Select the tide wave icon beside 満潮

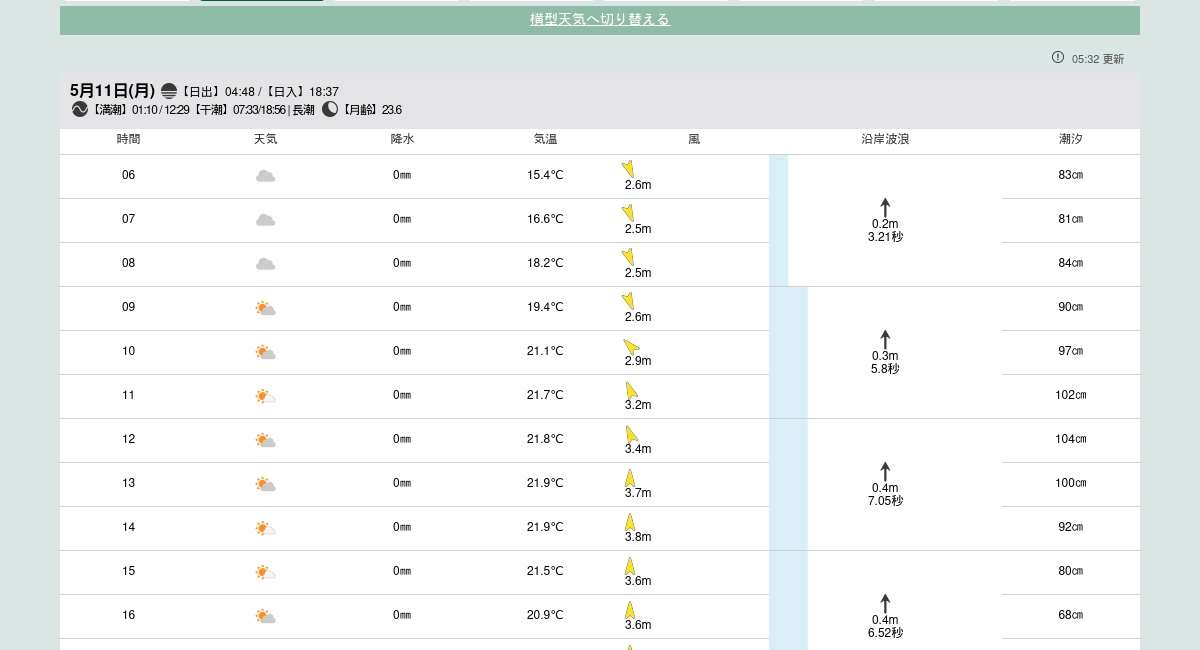coord(80,110)
